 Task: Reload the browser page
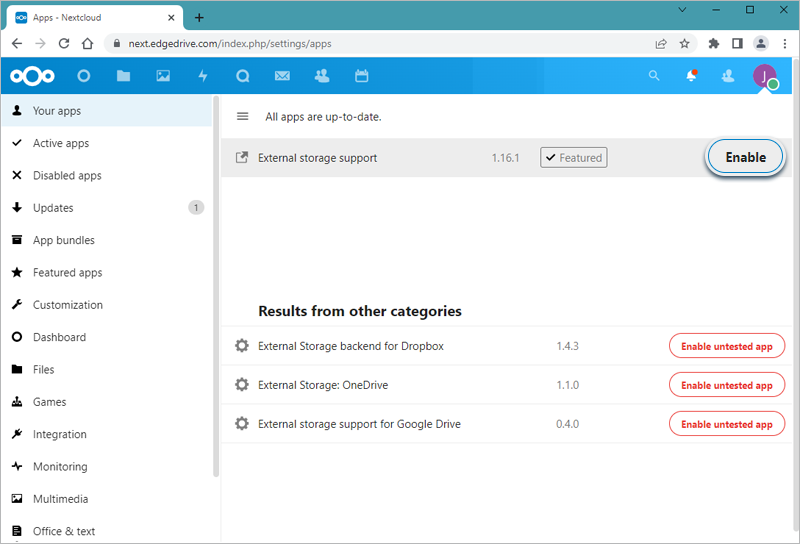pos(64,43)
